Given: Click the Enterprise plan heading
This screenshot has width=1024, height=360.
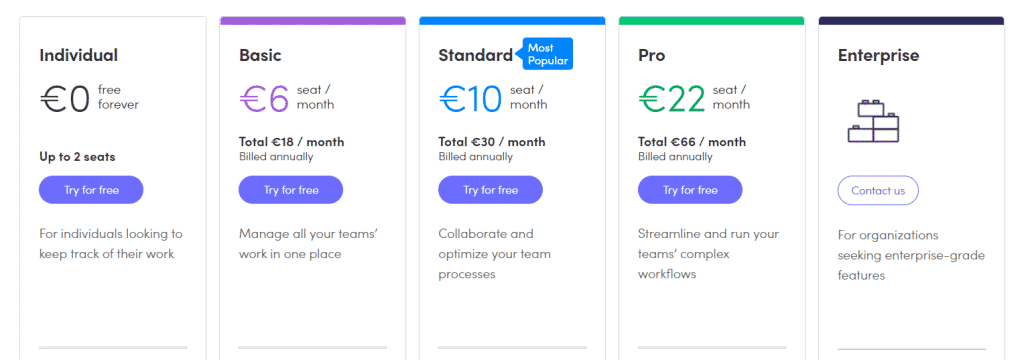Looking at the screenshot, I should 878,56.
